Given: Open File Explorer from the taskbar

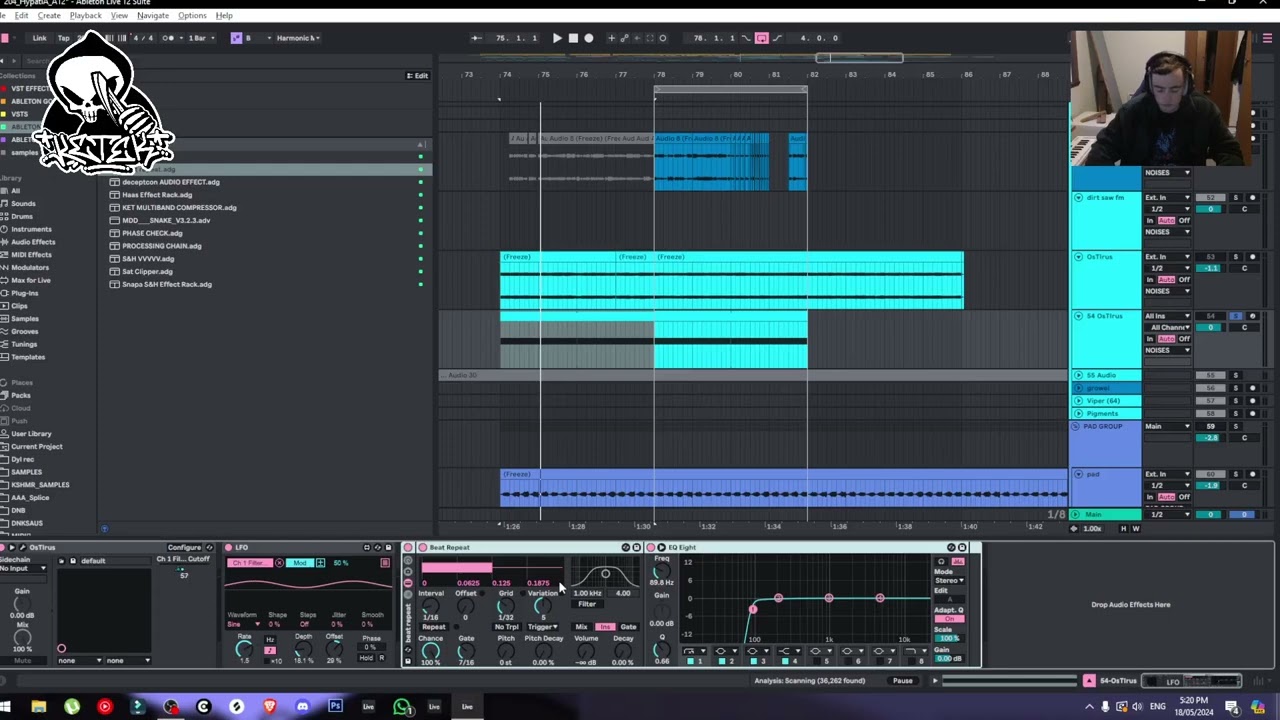Looking at the screenshot, I should click(38, 707).
